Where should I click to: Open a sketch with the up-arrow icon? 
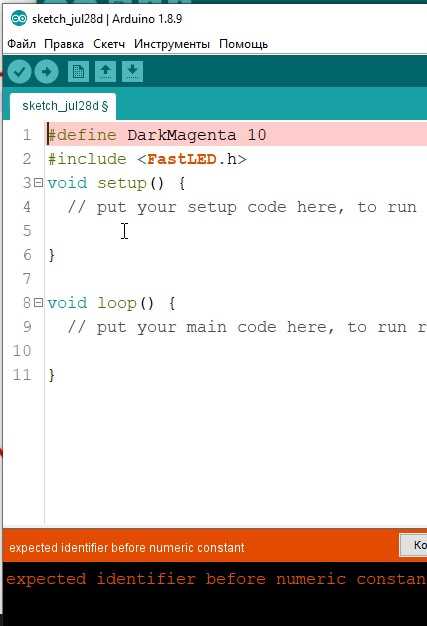[105, 71]
